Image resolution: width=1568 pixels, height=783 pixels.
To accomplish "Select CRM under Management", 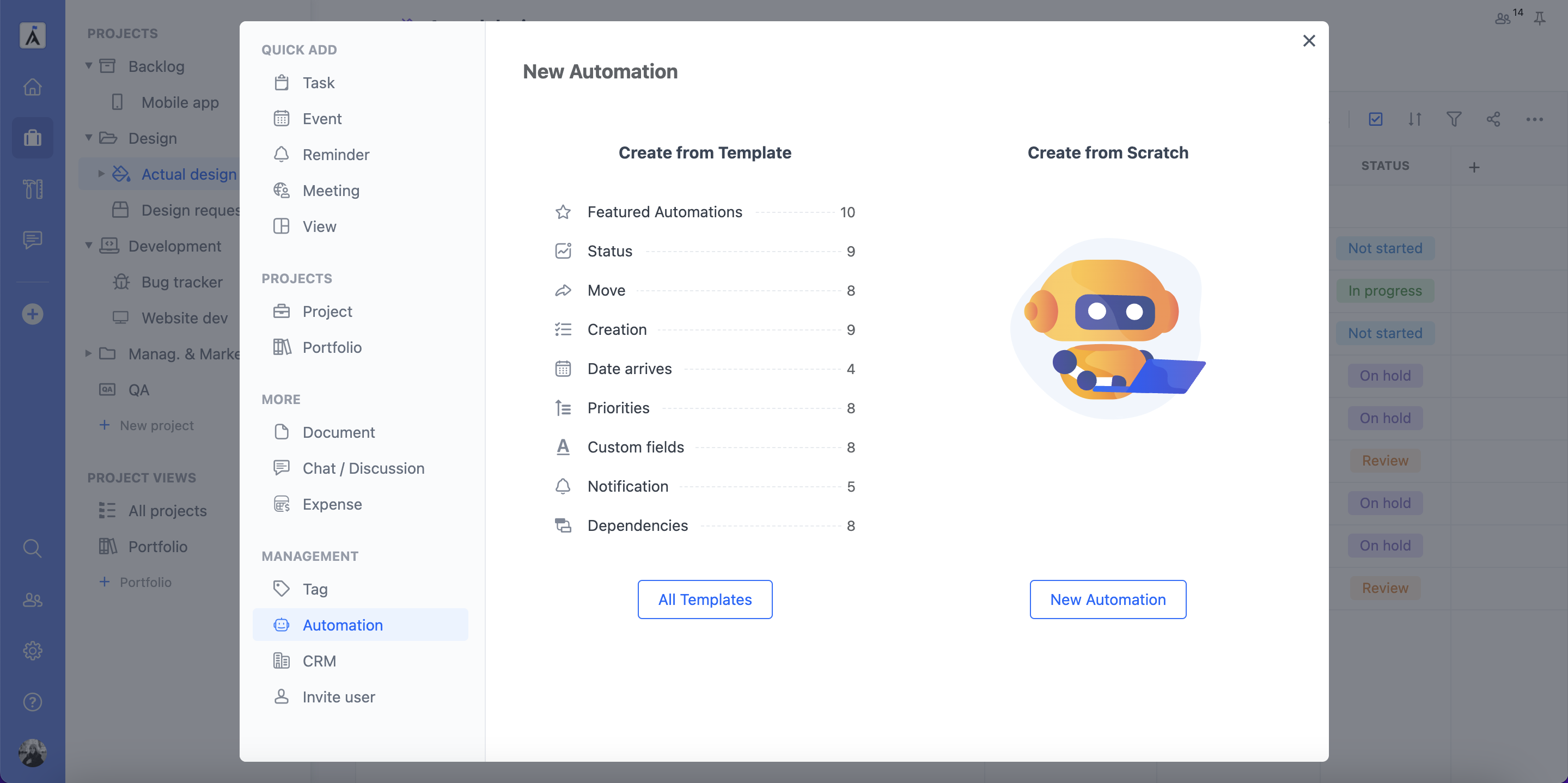I will [361, 660].
